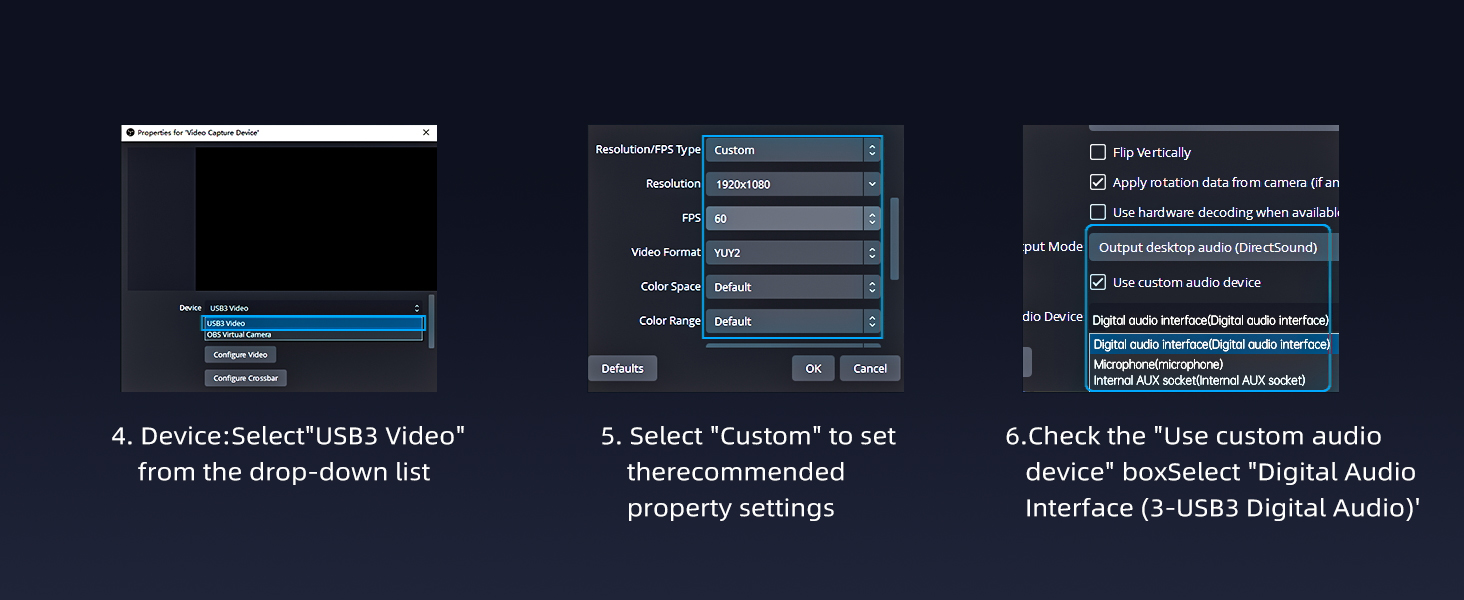
Task: Select Microphone(microphone) from audio device list
Action: 1158,365
